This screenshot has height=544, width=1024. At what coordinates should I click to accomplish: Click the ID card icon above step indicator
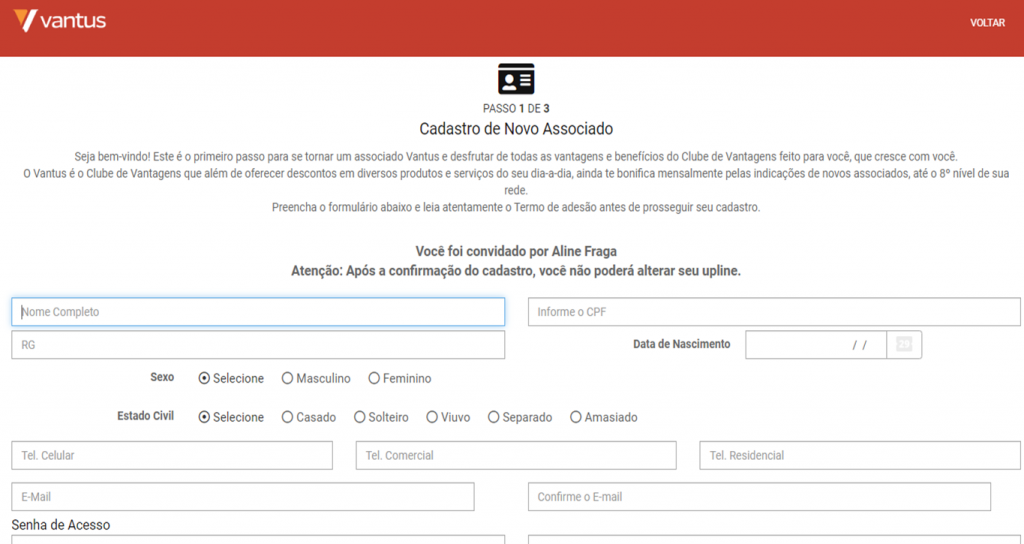(x=516, y=79)
